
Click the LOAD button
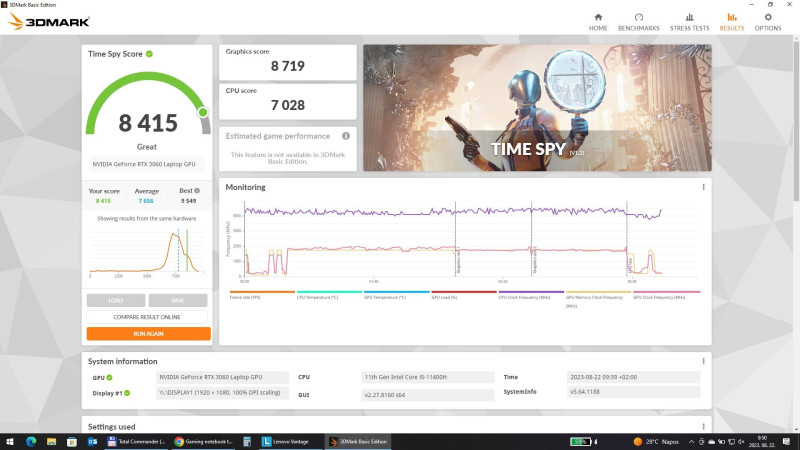tap(116, 300)
